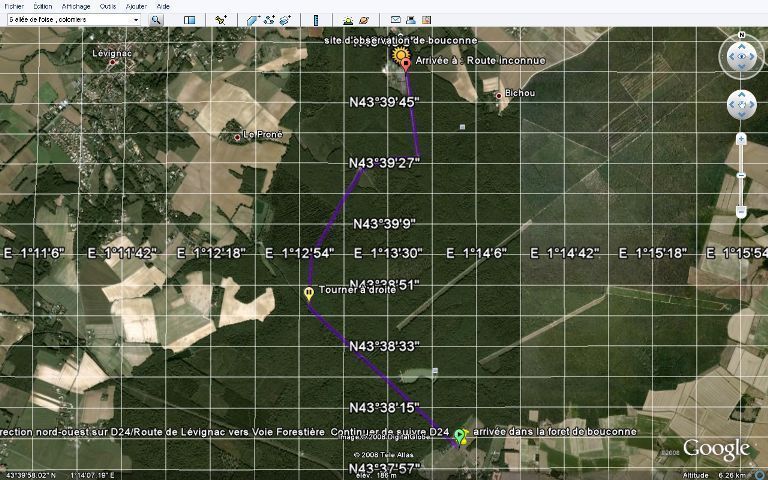Open the Edition menu

point(43,6)
